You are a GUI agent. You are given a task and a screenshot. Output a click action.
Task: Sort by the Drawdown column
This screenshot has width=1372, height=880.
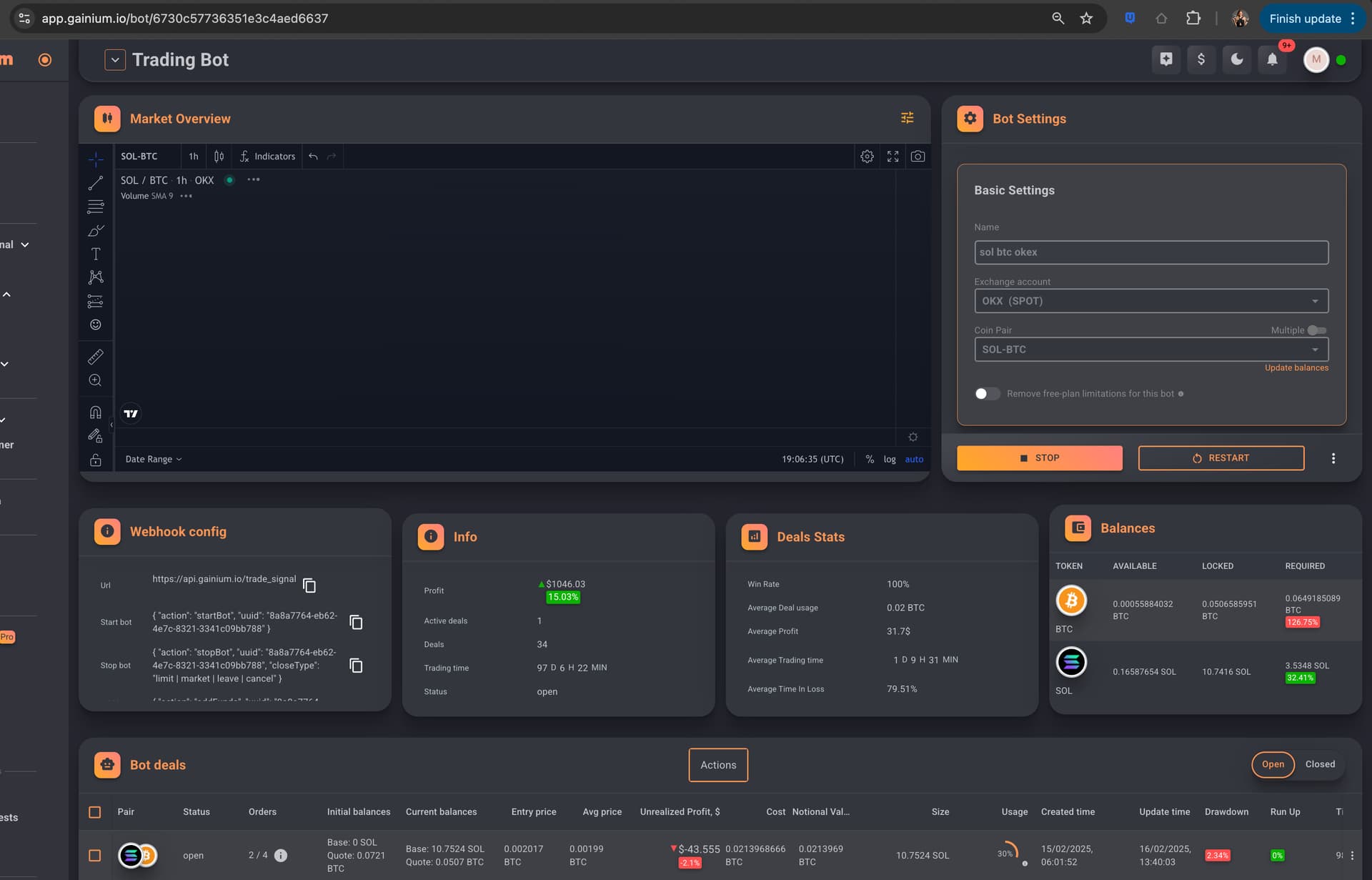1226,812
